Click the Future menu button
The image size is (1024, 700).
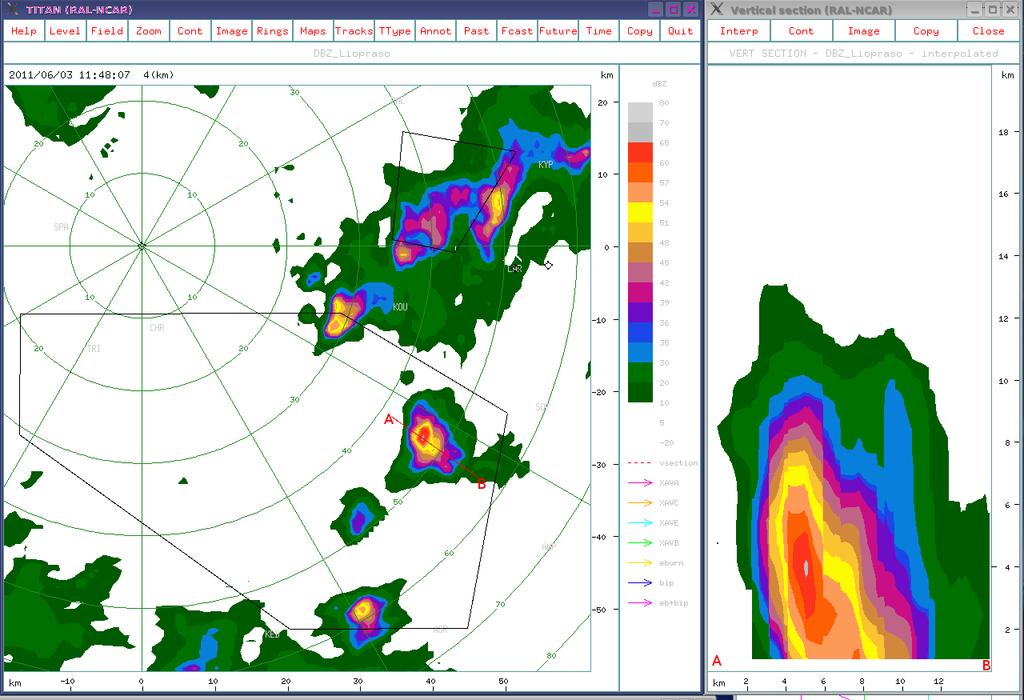pos(558,31)
